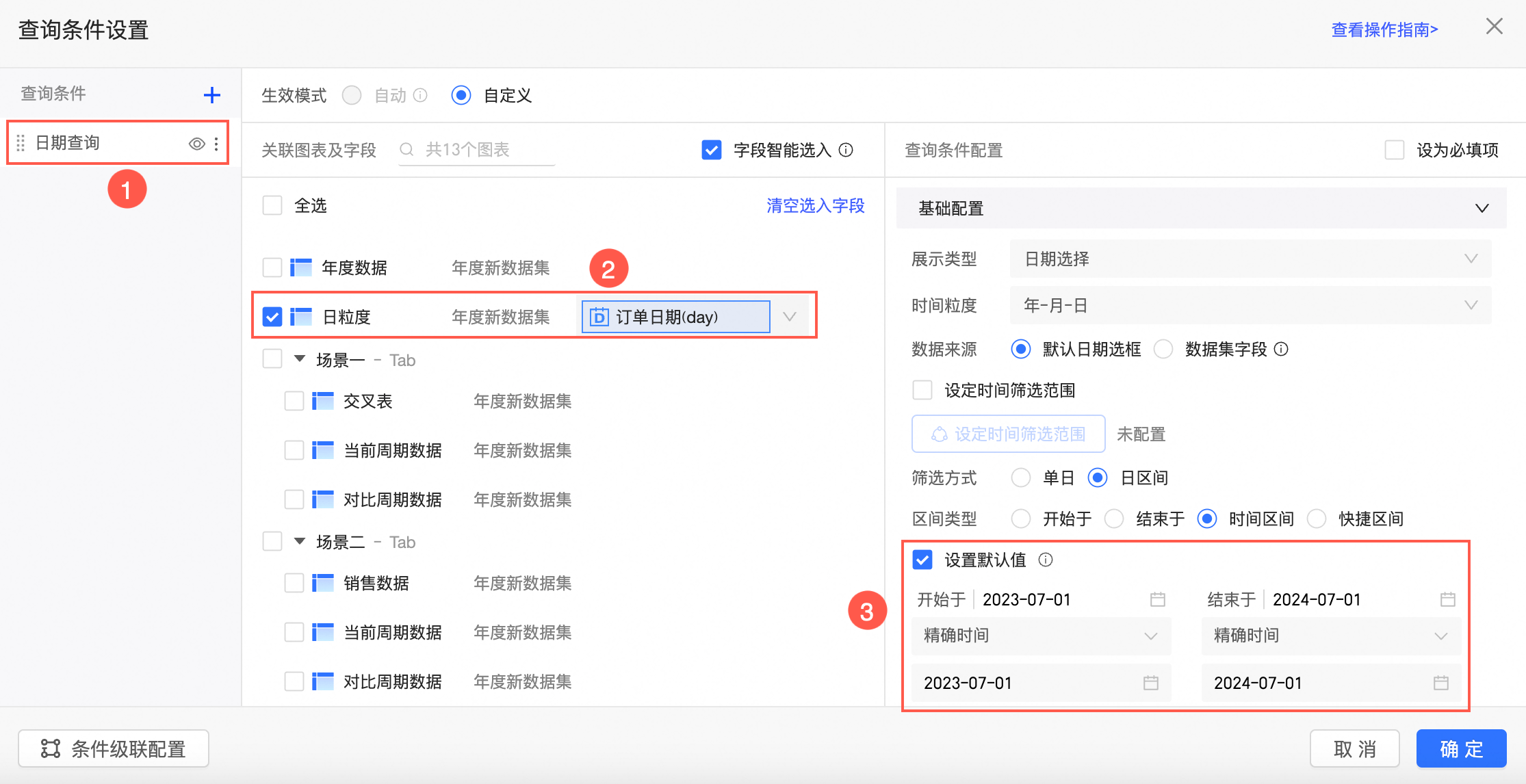Open the three-dot menu for 日期查询
This screenshot has width=1526, height=784.
pyautogui.click(x=216, y=144)
